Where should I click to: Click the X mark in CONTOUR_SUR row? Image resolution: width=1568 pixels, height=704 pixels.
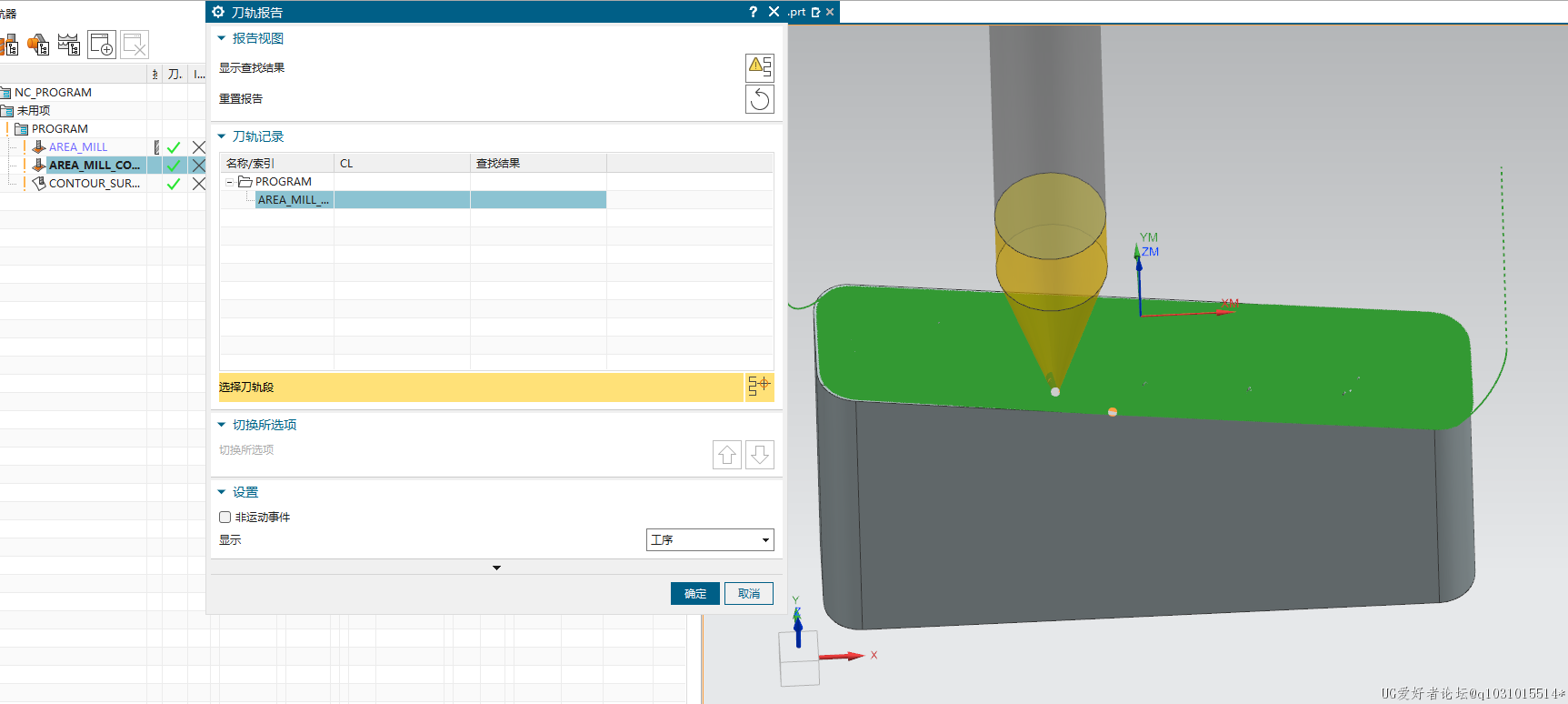[x=198, y=184]
